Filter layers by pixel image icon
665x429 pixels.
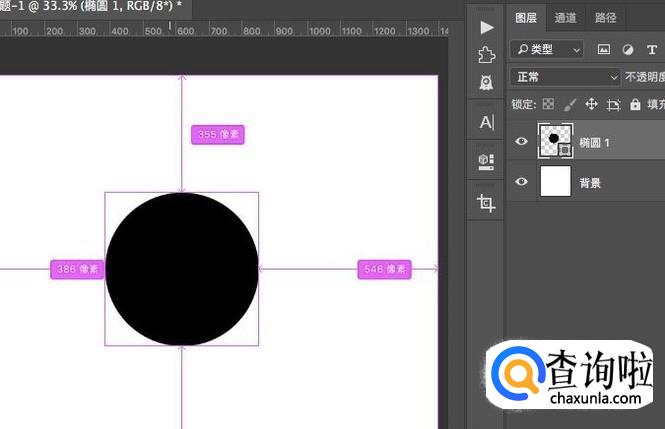[603, 49]
